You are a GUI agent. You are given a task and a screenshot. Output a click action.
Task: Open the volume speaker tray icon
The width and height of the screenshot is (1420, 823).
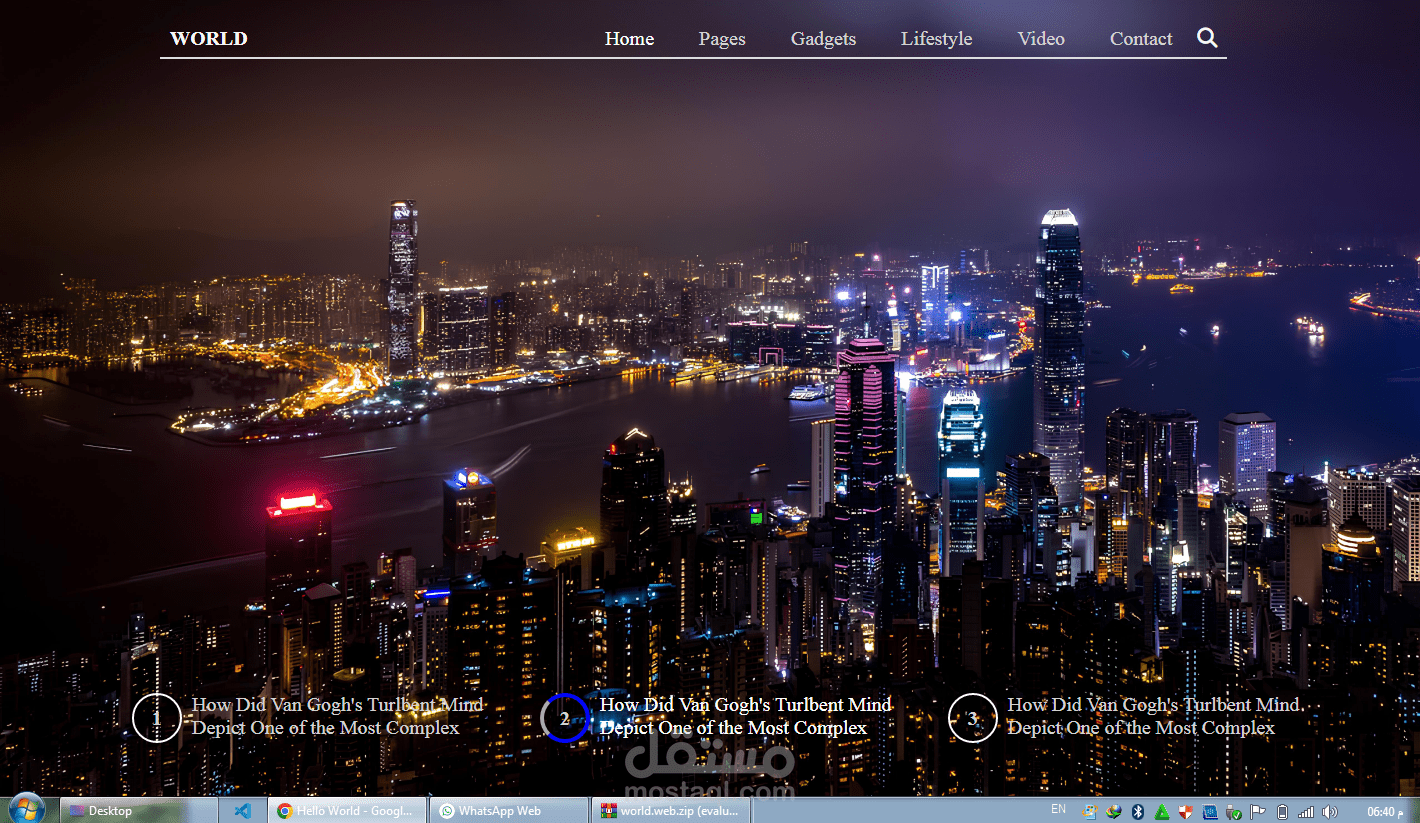tap(1330, 812)
